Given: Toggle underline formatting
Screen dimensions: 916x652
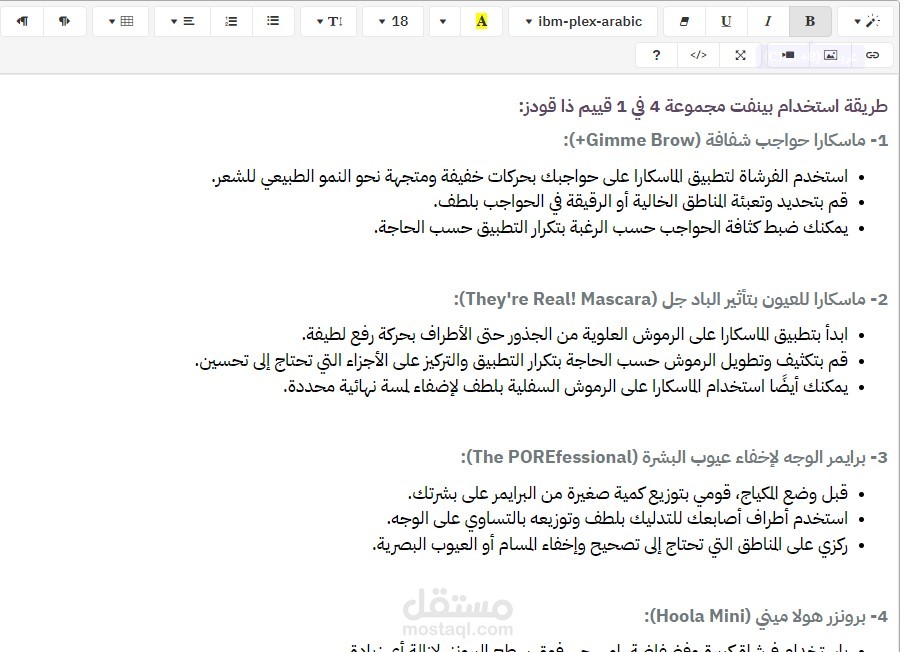Looking at the screenshot, I should click(x=726, y=21).
